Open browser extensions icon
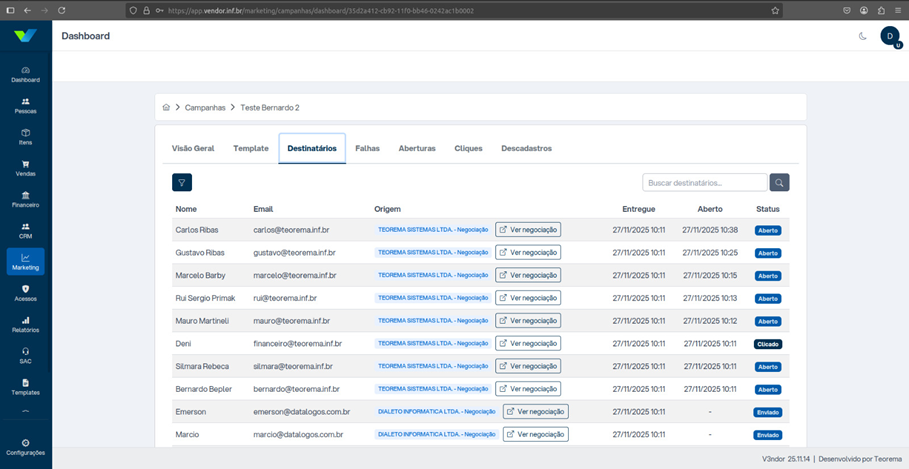 coord(881,10)
